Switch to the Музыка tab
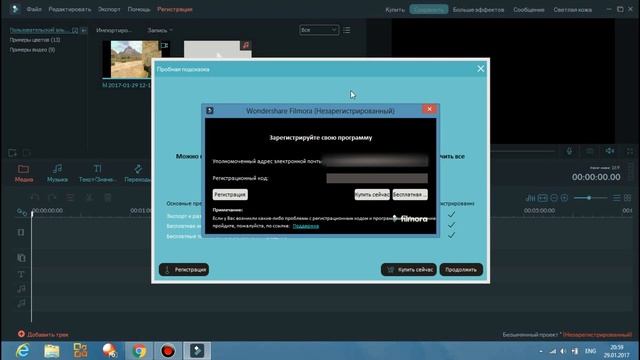 57,173
